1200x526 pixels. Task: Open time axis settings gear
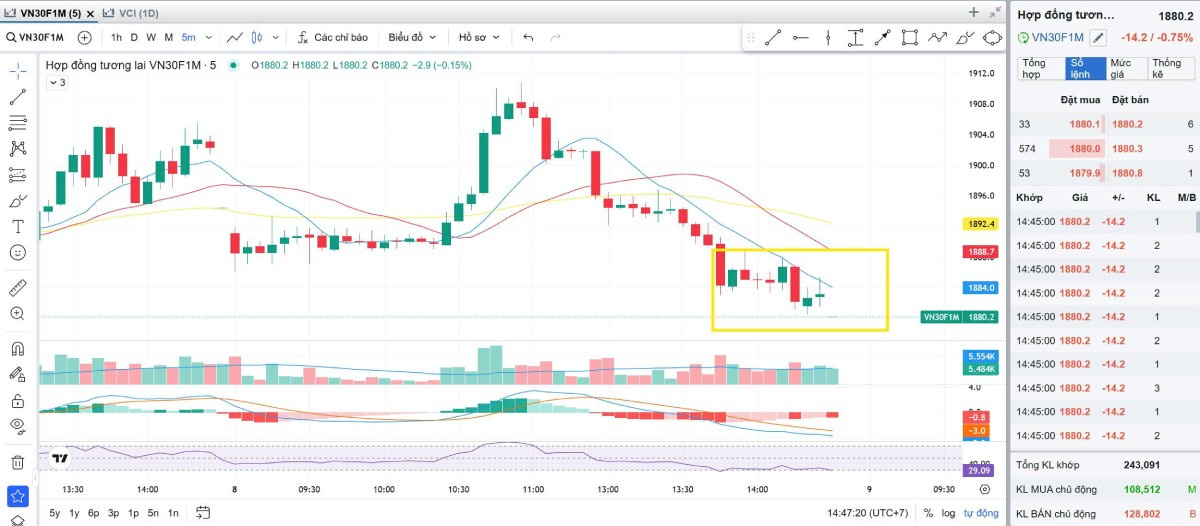985,490
